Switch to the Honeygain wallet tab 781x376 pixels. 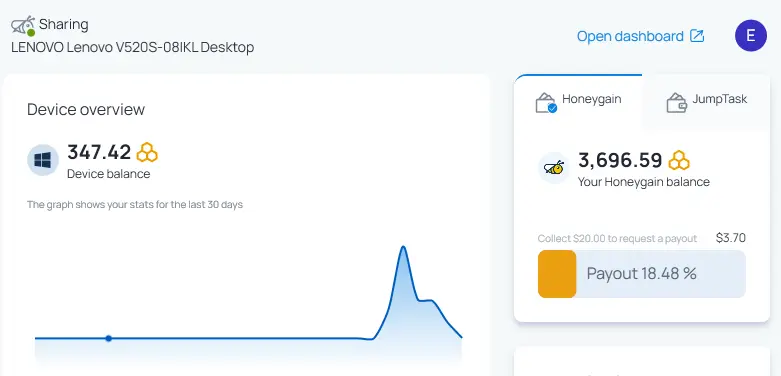pyautogui.click(x=578, y=103)
